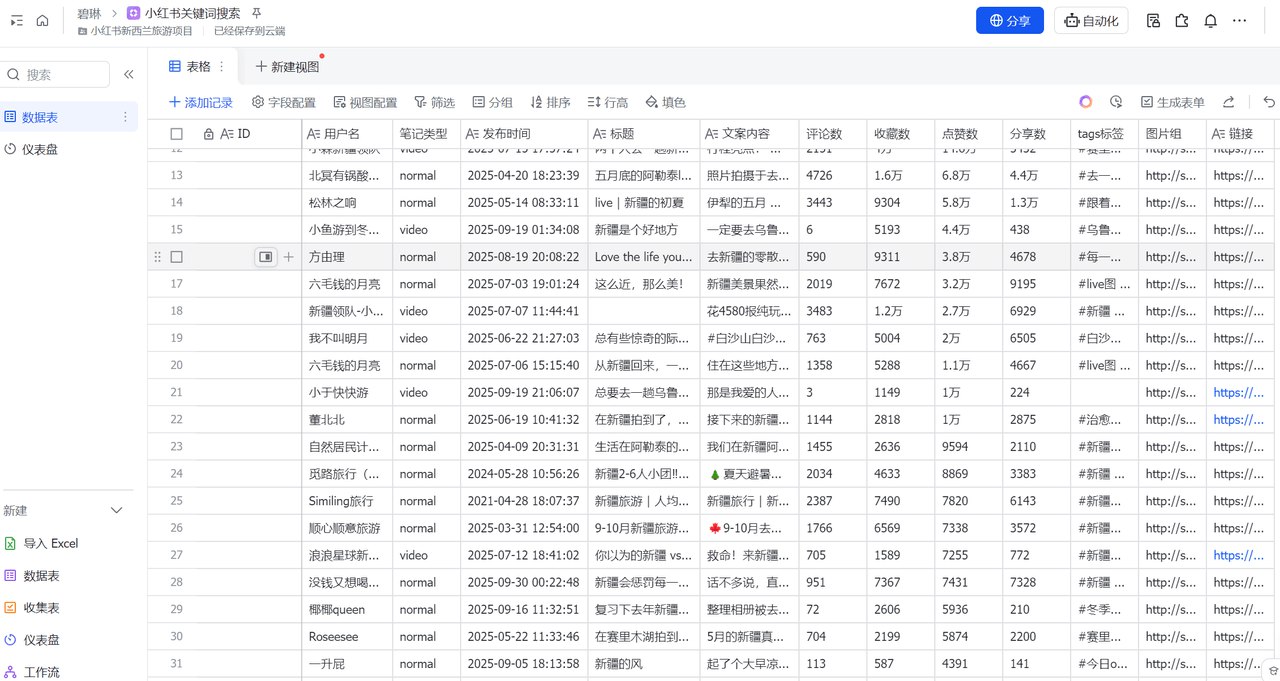Open the 筛选 filter settings
Viewport: 1280px width, 681px height.
coord(434,101)
